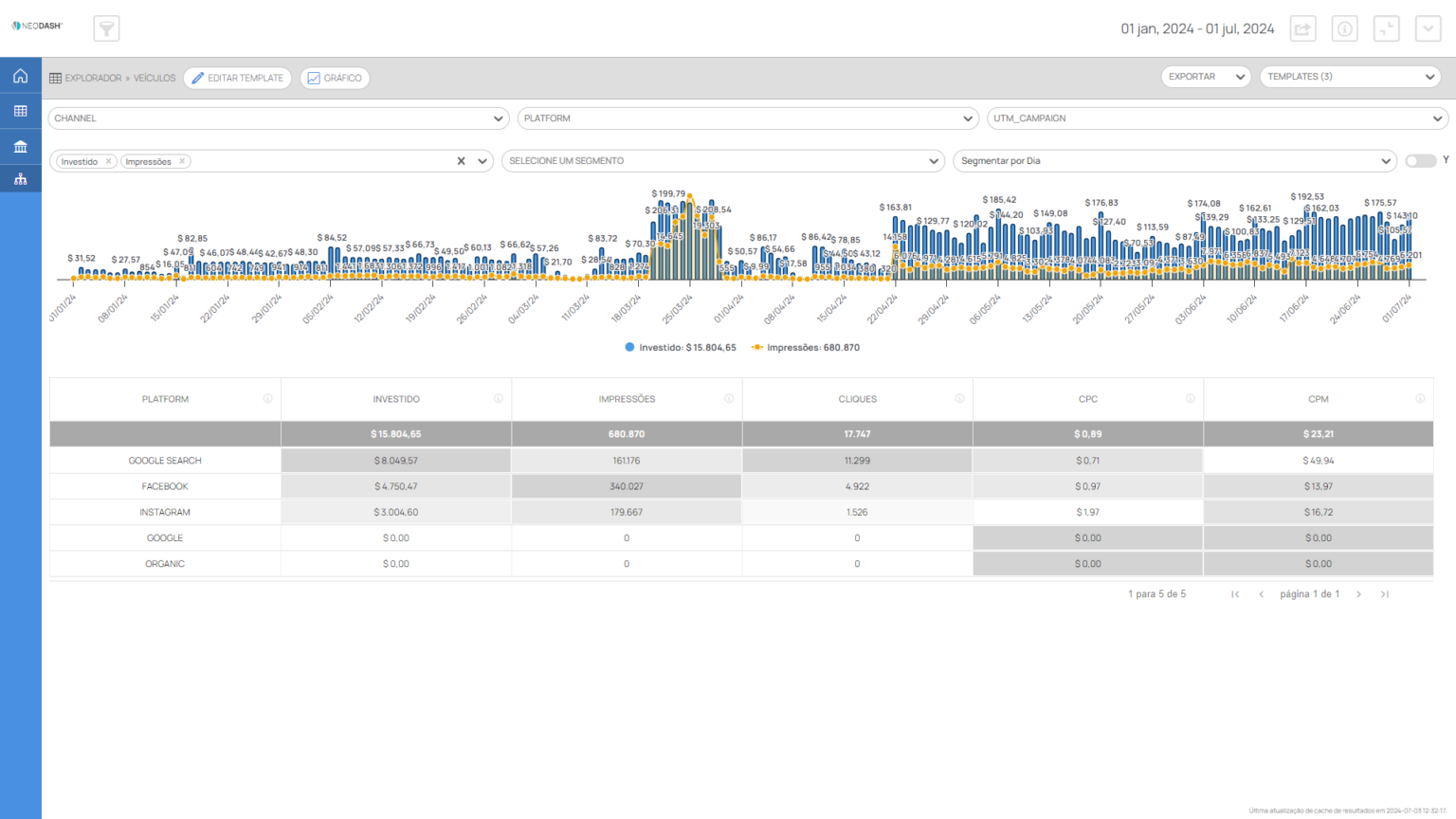
Task: Open Segmentar por Dia dropdown
Action: click(x=1174, y=161)
